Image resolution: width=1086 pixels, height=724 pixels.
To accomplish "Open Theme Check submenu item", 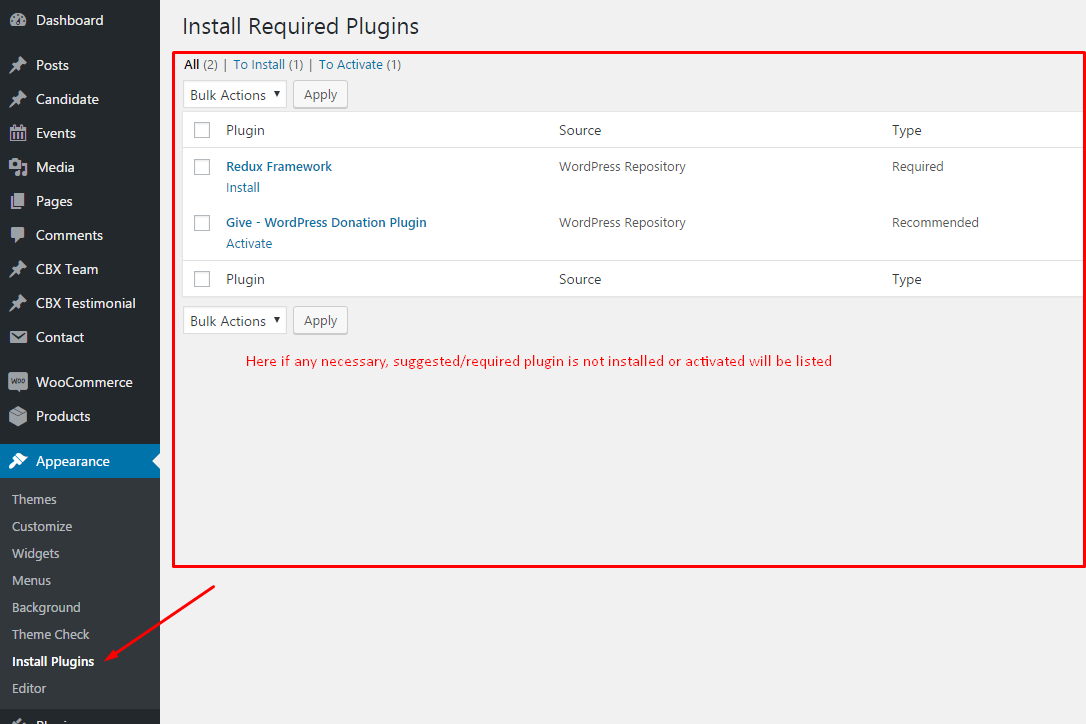I will click(51, 635).
